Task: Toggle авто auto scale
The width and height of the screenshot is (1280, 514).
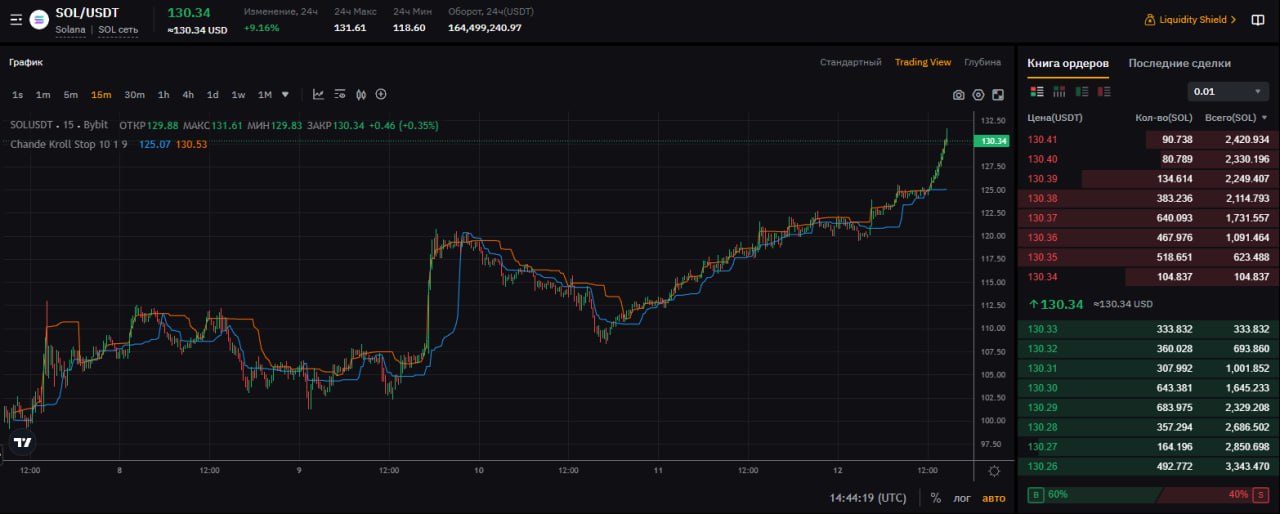Action: 994,497
